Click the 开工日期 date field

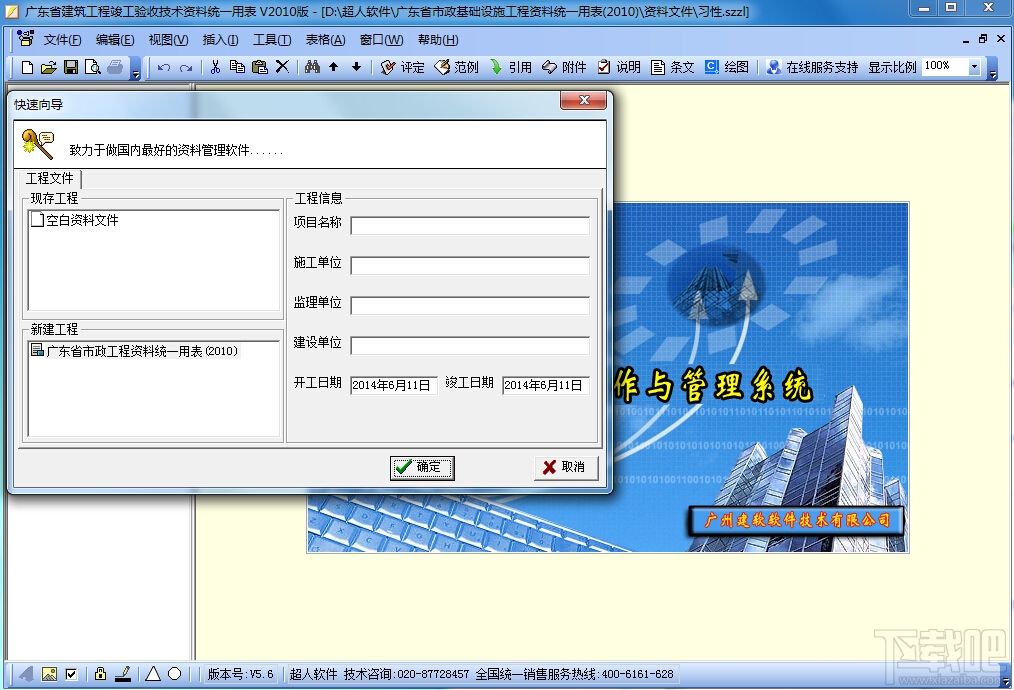(393, 385)
